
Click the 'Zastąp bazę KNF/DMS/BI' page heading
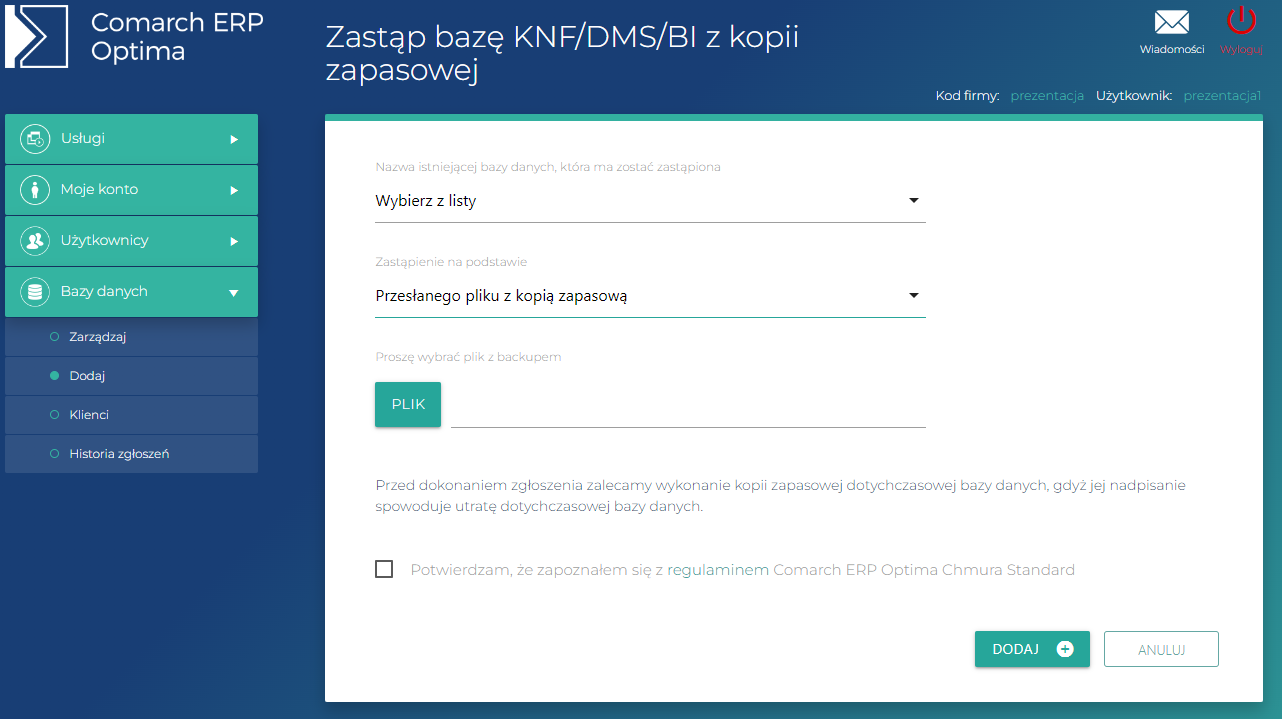[x=563, y=54]
